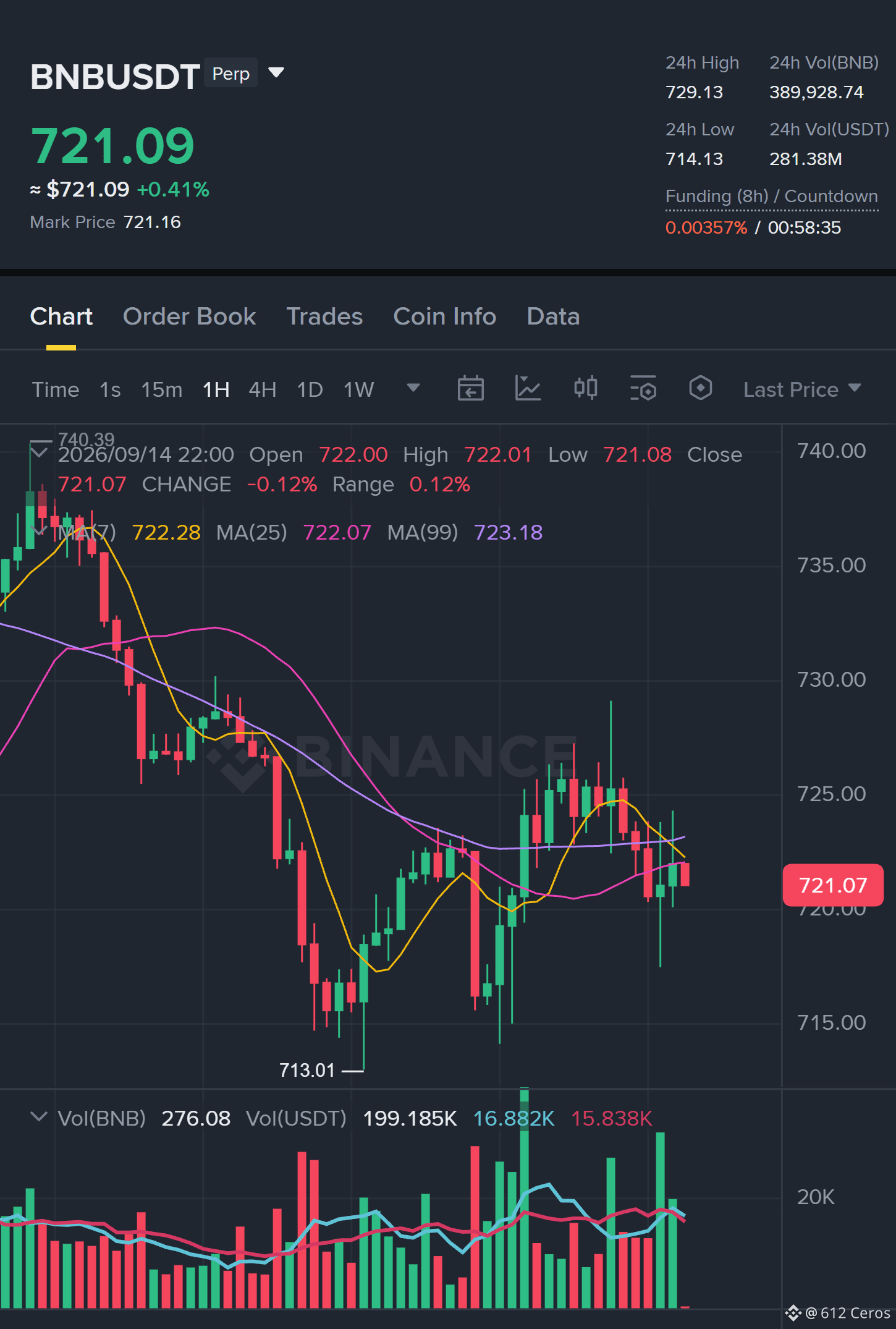Click the hexagon chart tools icon
Image resolution: width=896 pixels, height=1329 pixels.
701,389
